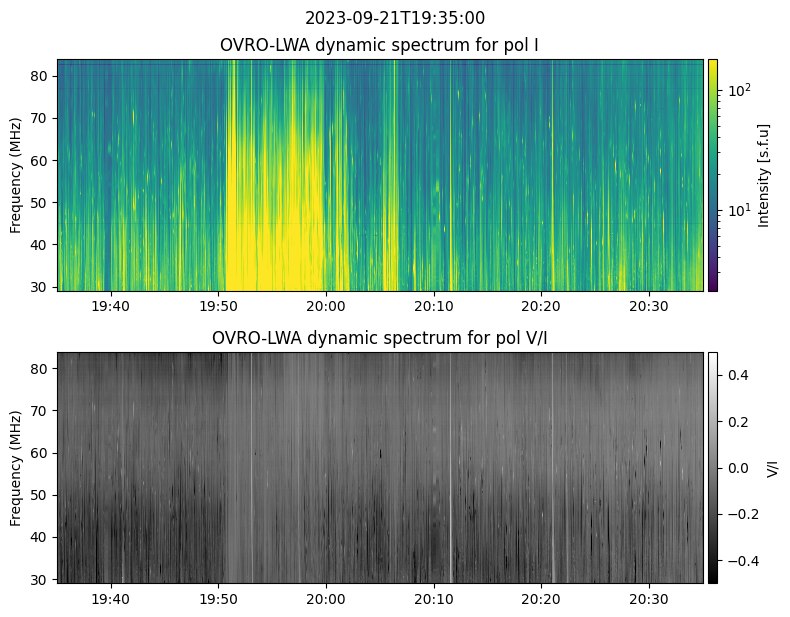Click the grayscale V/I colorbar

(713, 467)
